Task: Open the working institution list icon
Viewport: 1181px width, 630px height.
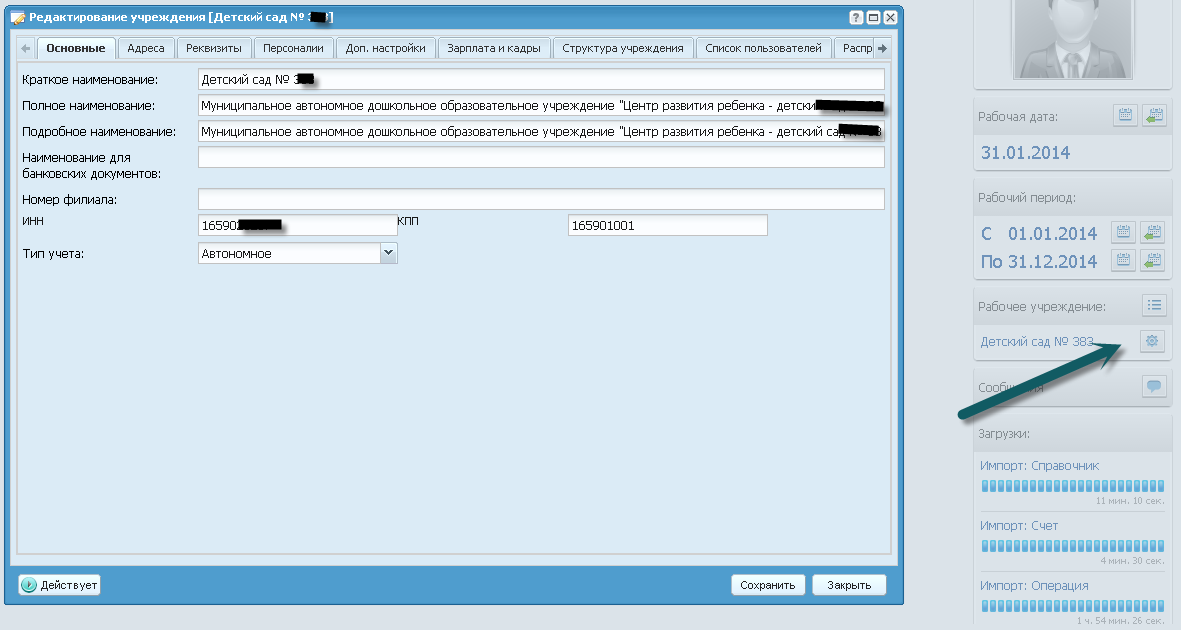Action: [x=1154, y=306]
